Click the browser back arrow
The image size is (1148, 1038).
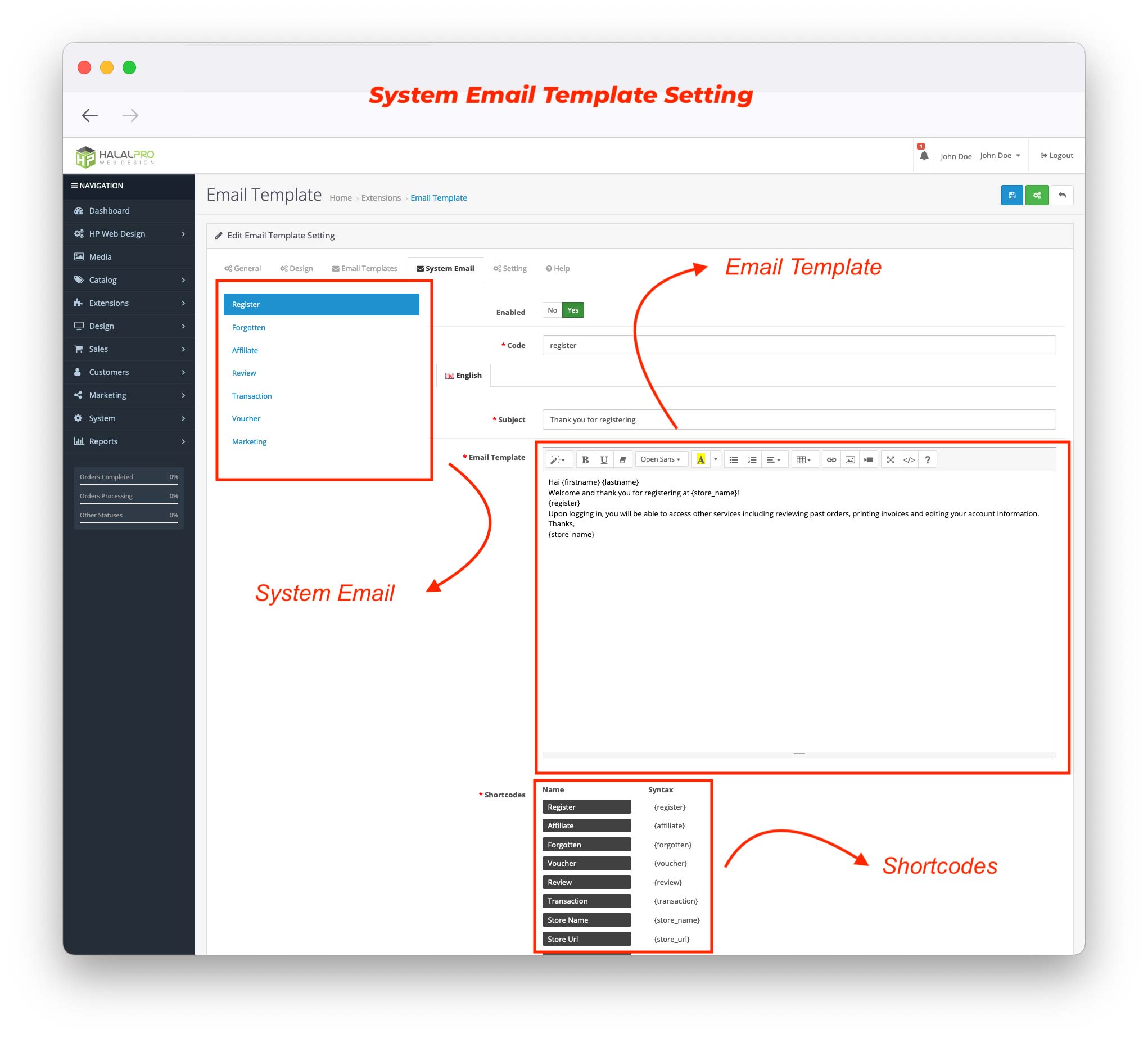(89, 116)
